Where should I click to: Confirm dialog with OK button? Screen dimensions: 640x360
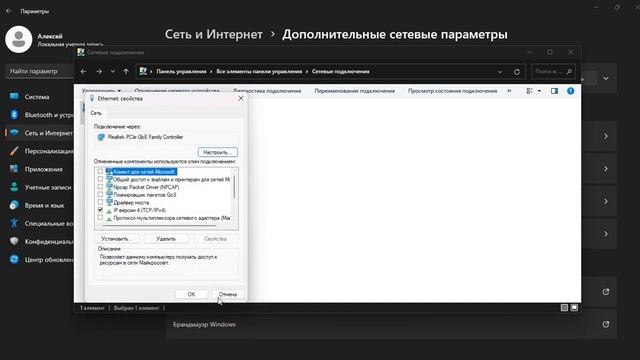coord(191,294)
